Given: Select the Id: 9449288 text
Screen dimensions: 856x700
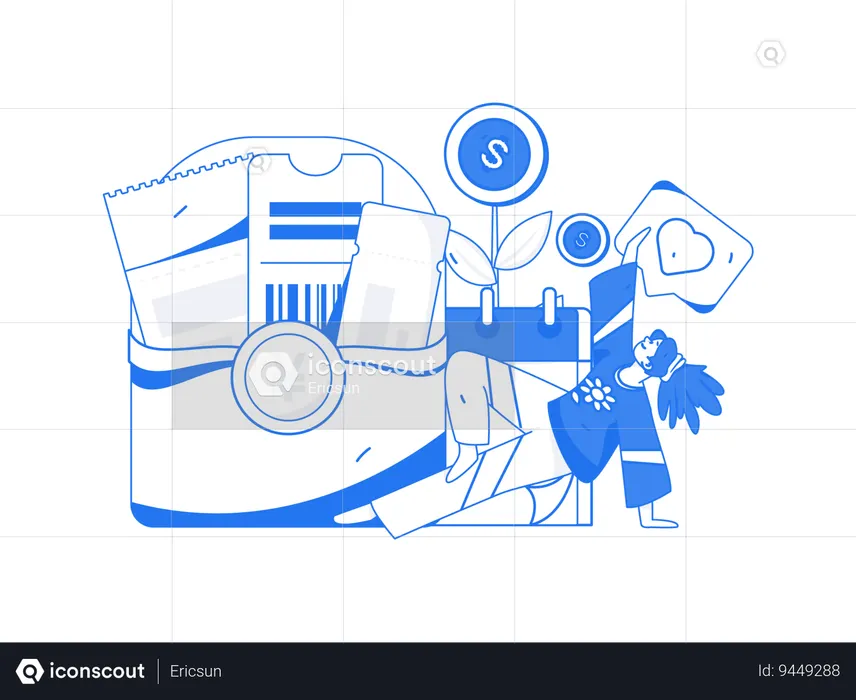Looking at the screenshot, I should 799,671.
